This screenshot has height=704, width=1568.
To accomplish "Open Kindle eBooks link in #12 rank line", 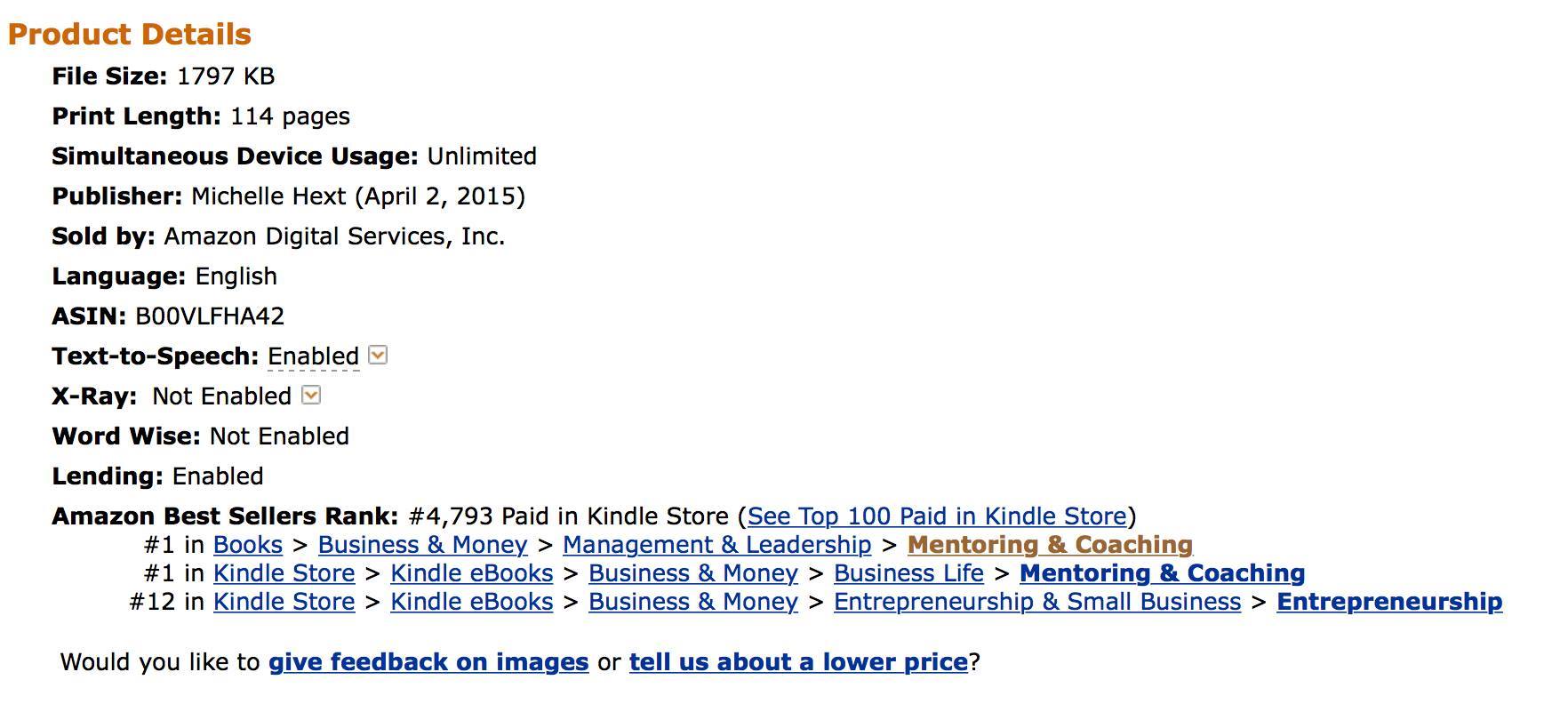I will tap(471, 602).
